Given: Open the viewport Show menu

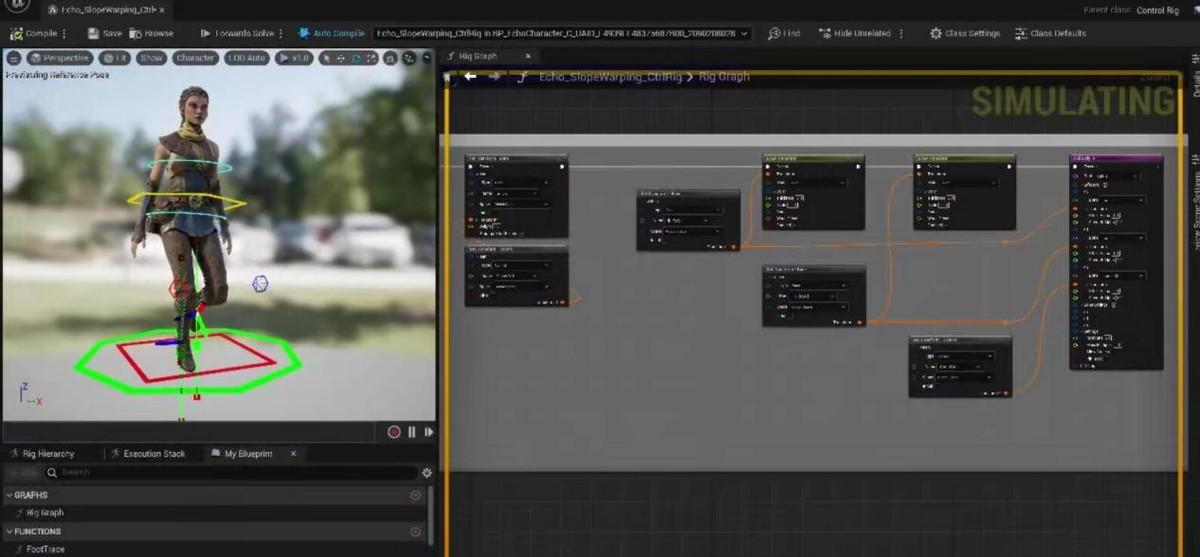Looking at the screenshot, I should click(x=152, y=58).
